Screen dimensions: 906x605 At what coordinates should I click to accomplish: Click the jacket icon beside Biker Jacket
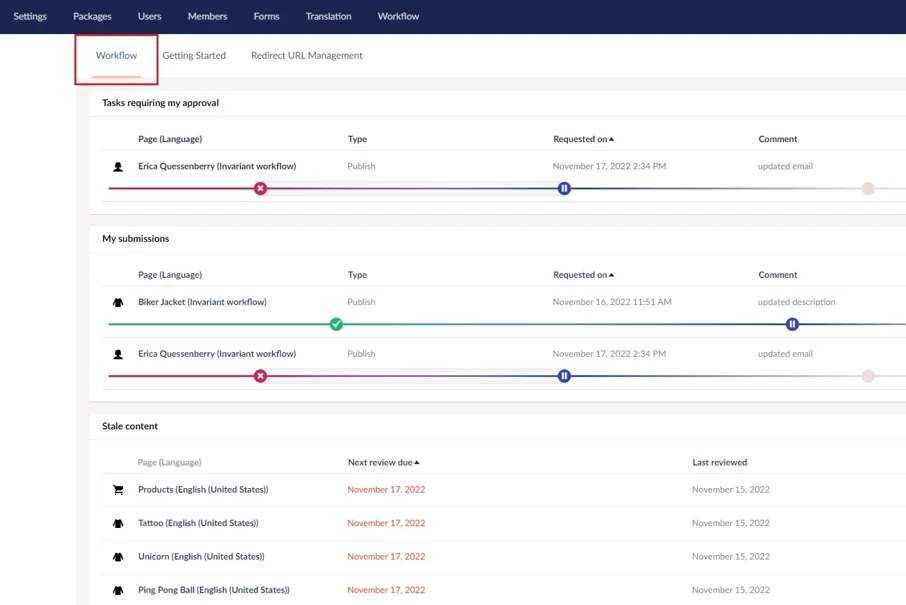tap(118, 302)
